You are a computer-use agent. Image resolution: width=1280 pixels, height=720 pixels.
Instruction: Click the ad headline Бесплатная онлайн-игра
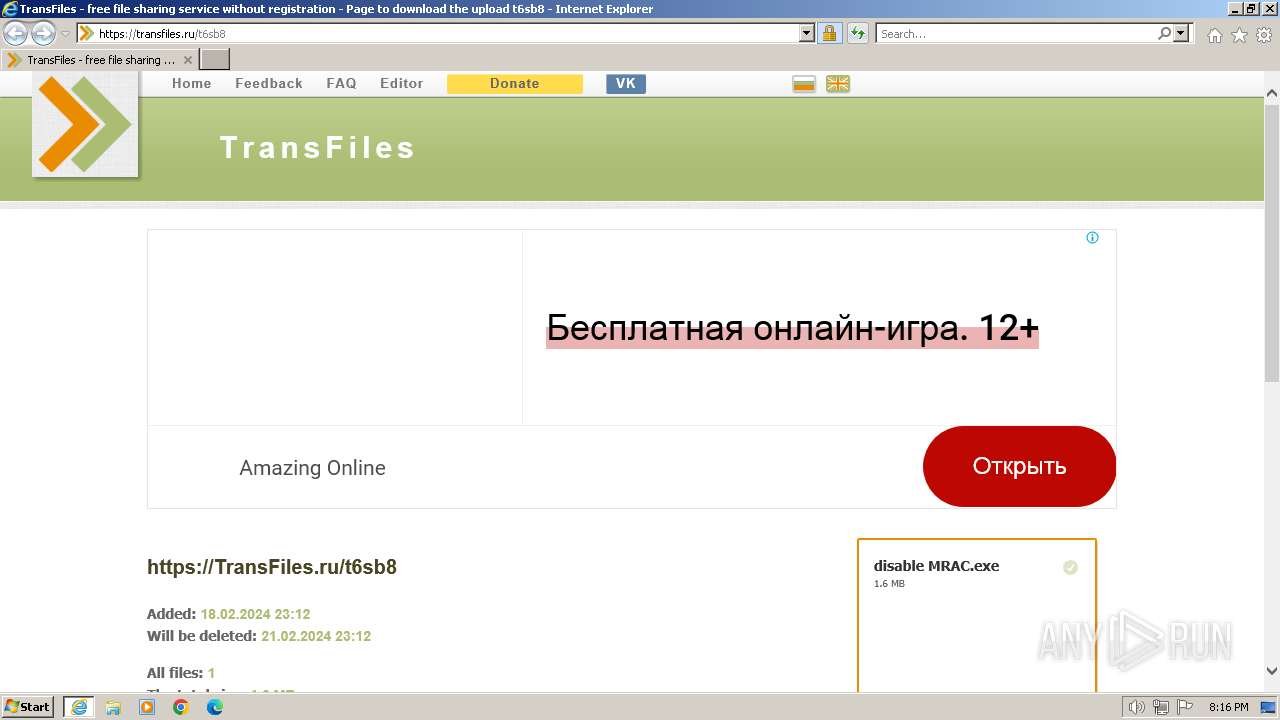click(x=792, y=328)
